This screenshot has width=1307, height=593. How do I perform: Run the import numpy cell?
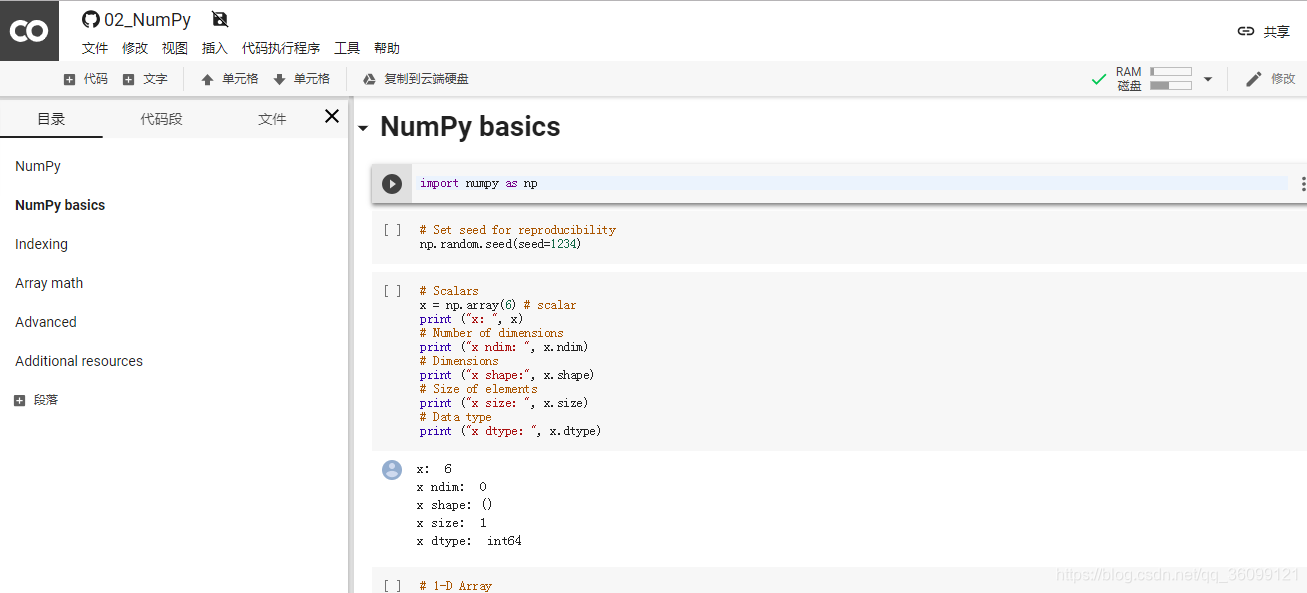tap(392, 183)
